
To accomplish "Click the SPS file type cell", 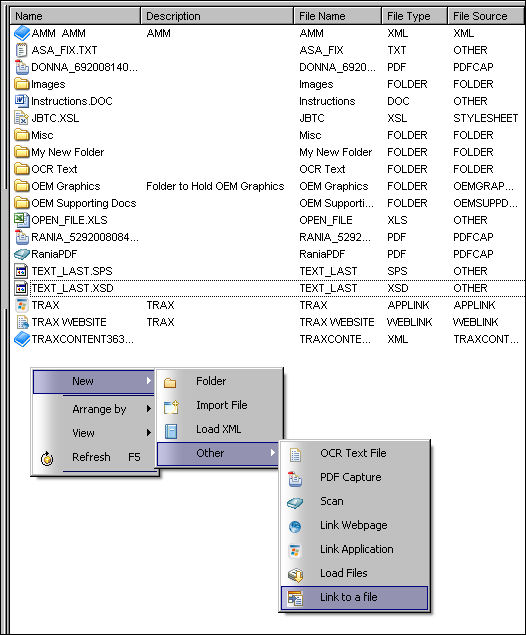I will [x=397, y=271].
